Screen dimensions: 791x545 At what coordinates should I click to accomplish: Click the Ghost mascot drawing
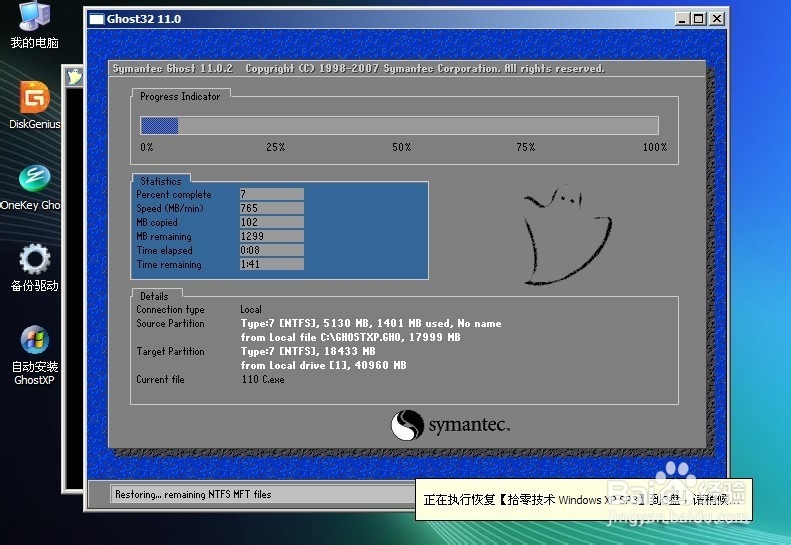pos(567,237)
